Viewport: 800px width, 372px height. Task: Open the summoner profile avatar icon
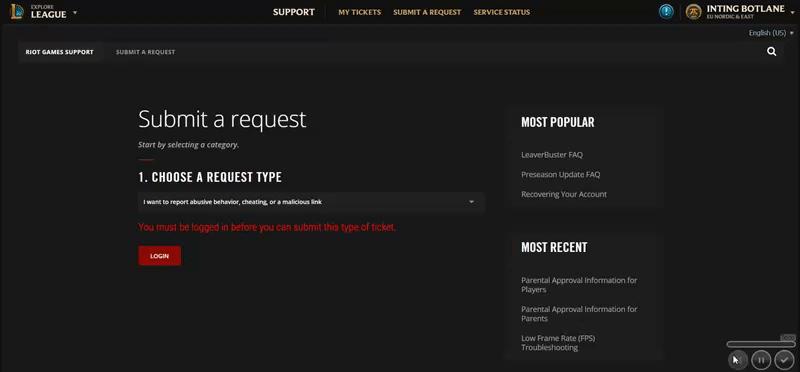[693, 12]
